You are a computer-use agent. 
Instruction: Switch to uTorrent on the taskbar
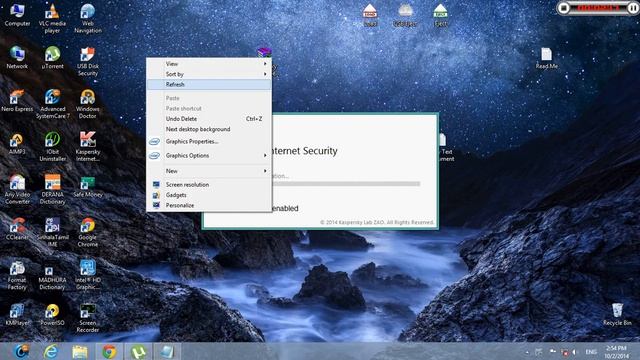coord(138,351)
